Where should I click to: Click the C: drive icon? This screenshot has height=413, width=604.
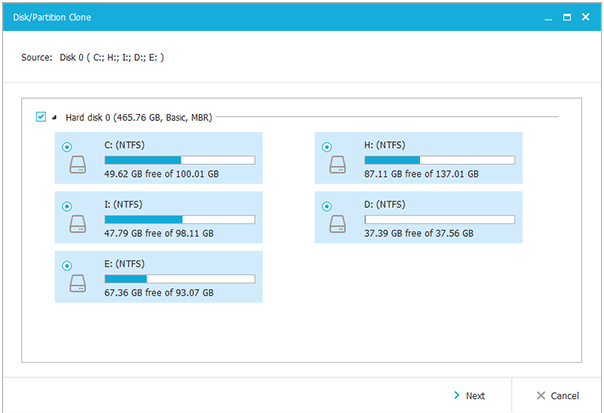click(78, 167)
